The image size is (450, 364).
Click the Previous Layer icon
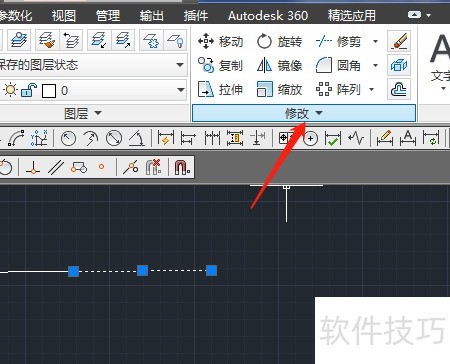pos(71,40)
